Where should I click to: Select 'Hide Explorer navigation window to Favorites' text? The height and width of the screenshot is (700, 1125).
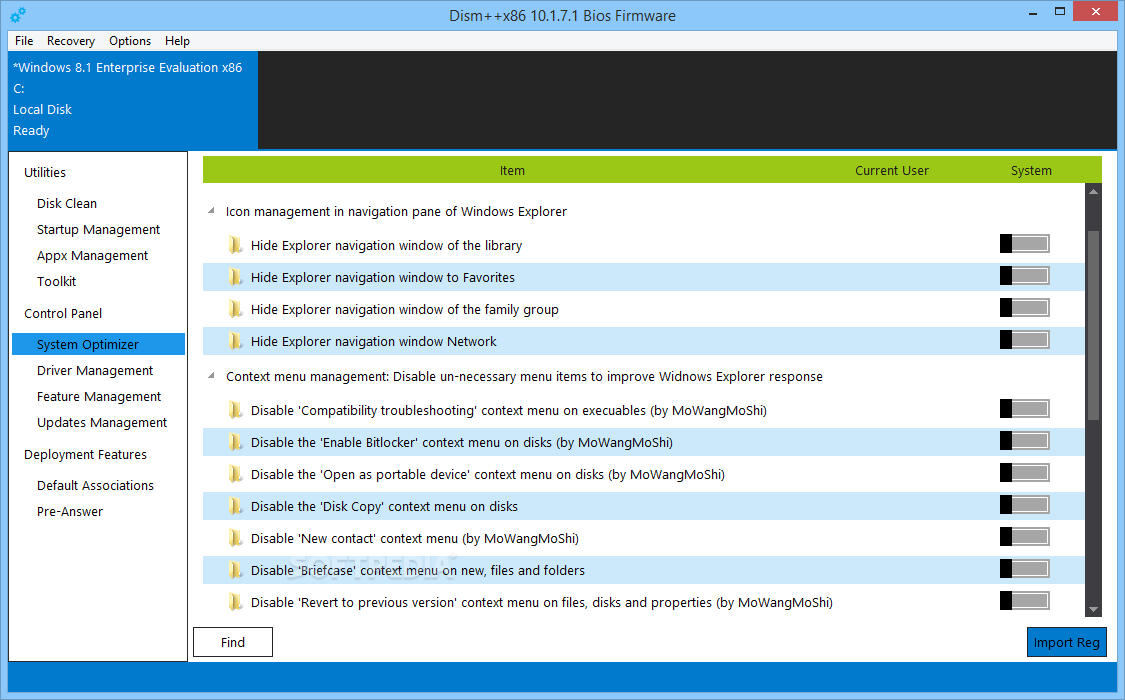pos(382,278)
